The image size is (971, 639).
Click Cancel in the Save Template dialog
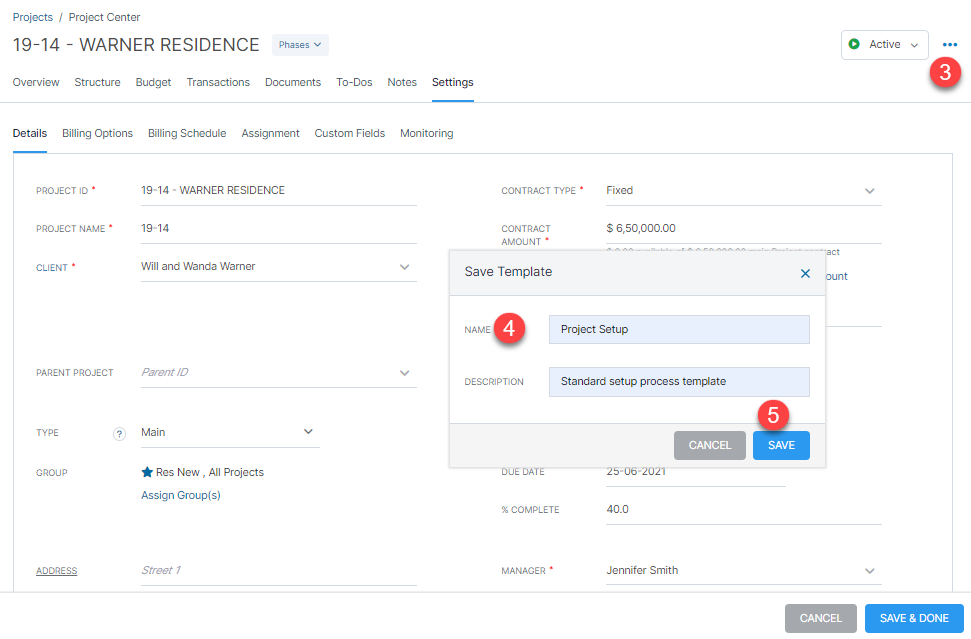tap(710, 445)
